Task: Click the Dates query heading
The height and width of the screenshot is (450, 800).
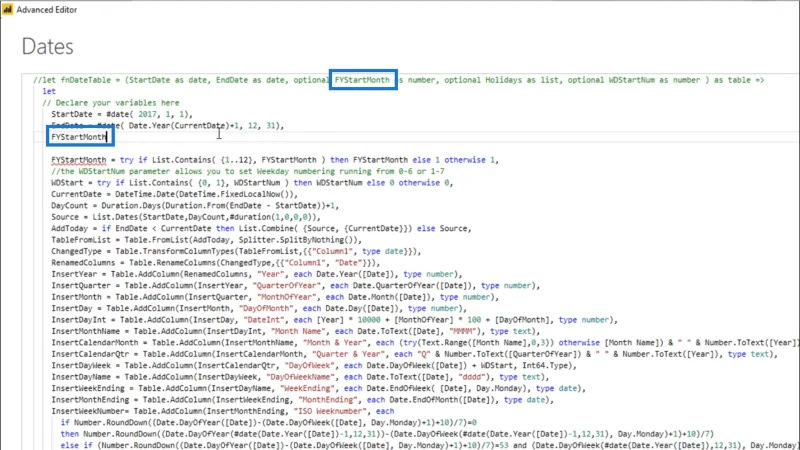Action: click(47, 46)
